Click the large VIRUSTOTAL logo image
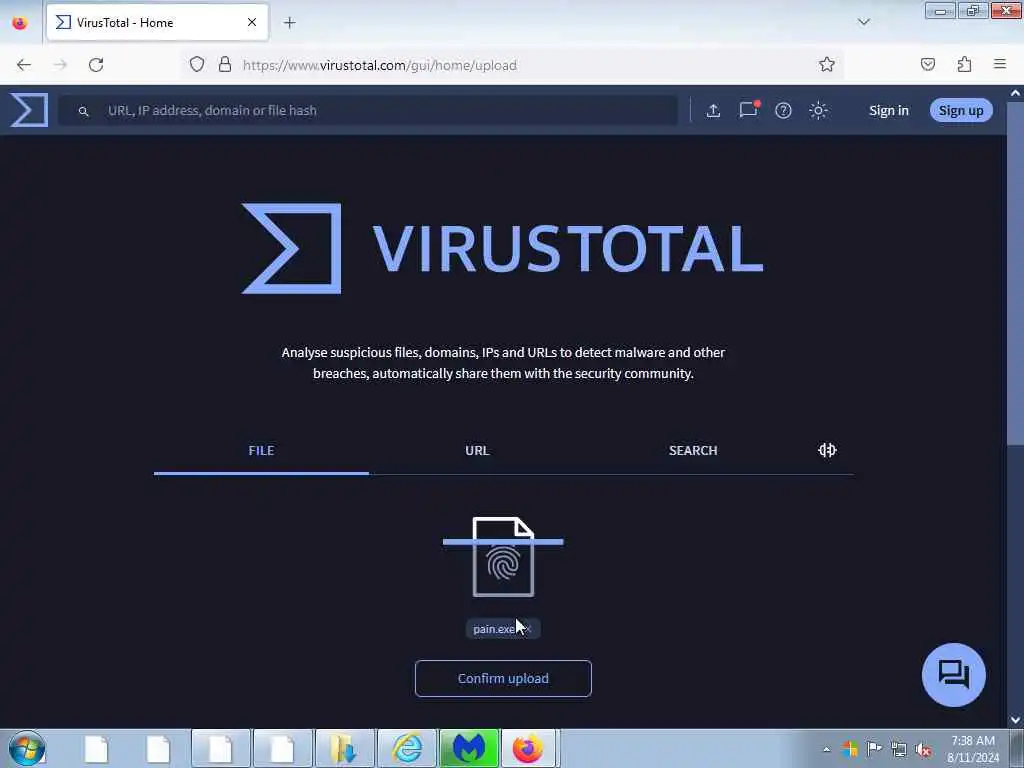This screenshot has height=768, width=1024. tap(502, 249)
